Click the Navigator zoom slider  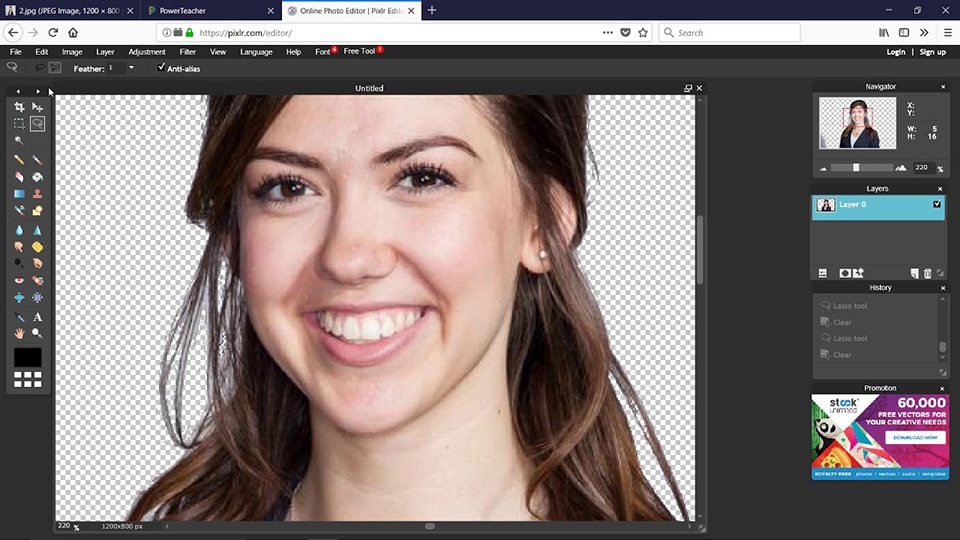tap(856, 168)
